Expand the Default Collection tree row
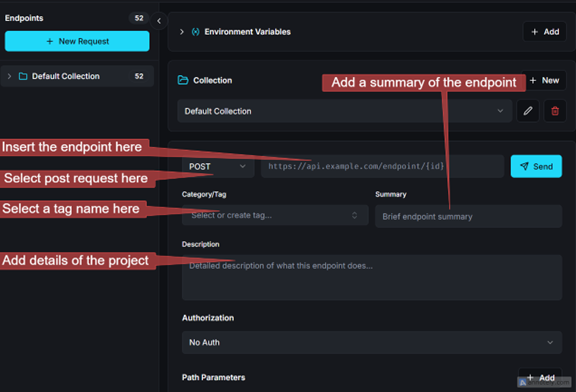Screen dimensions: 576x392 (x=10, y=76)
